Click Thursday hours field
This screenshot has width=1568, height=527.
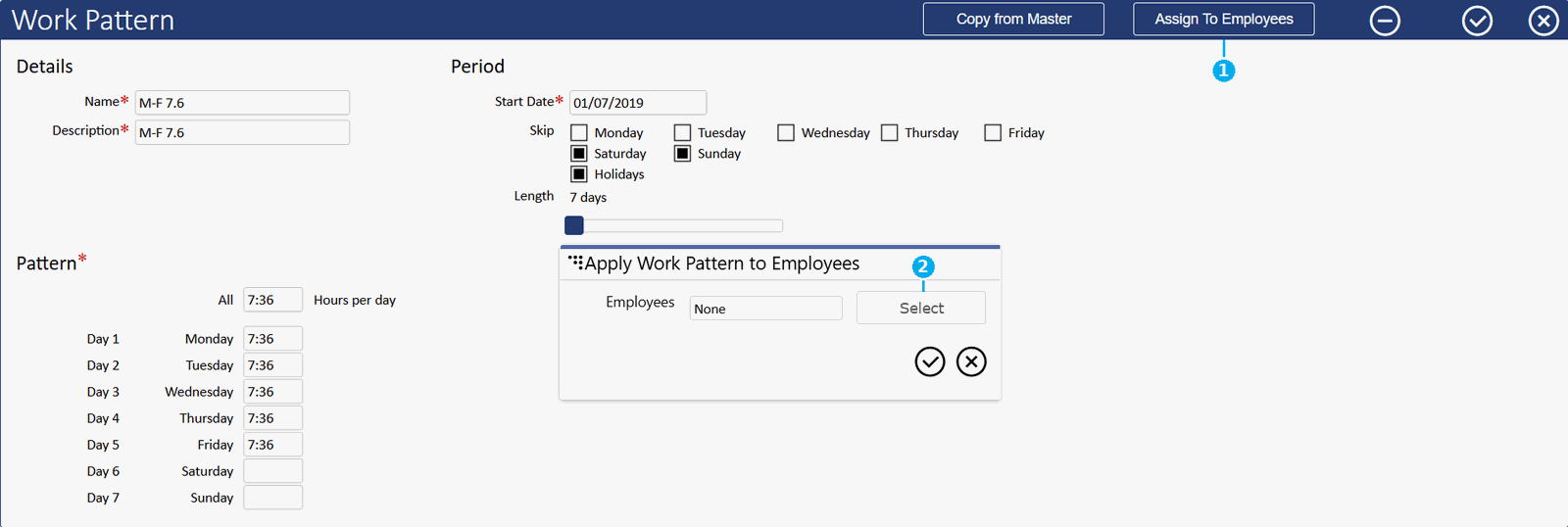click(x=272, y=418)
